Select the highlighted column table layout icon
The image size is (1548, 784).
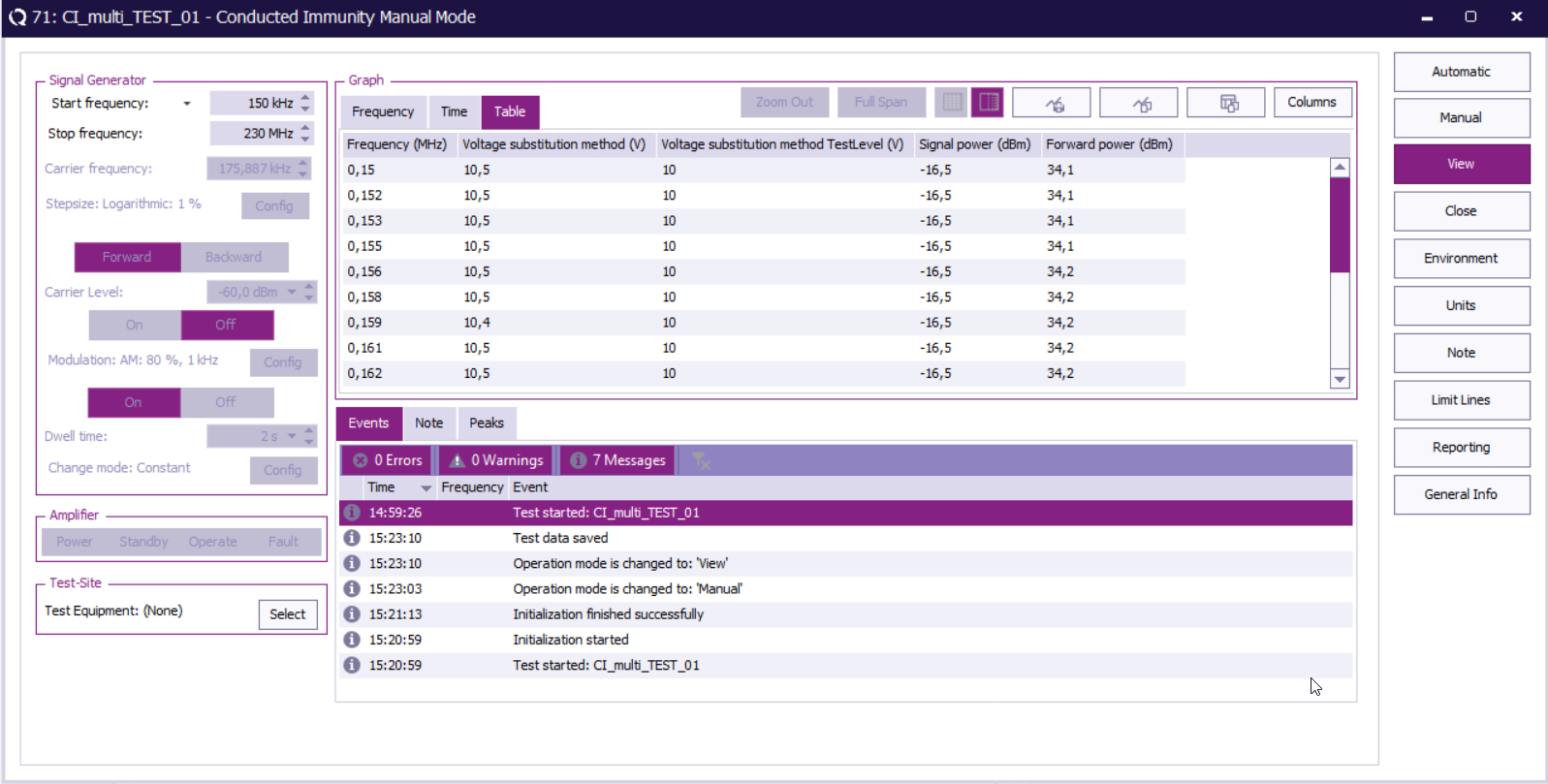pyautogui.click(x=988, y=102)
